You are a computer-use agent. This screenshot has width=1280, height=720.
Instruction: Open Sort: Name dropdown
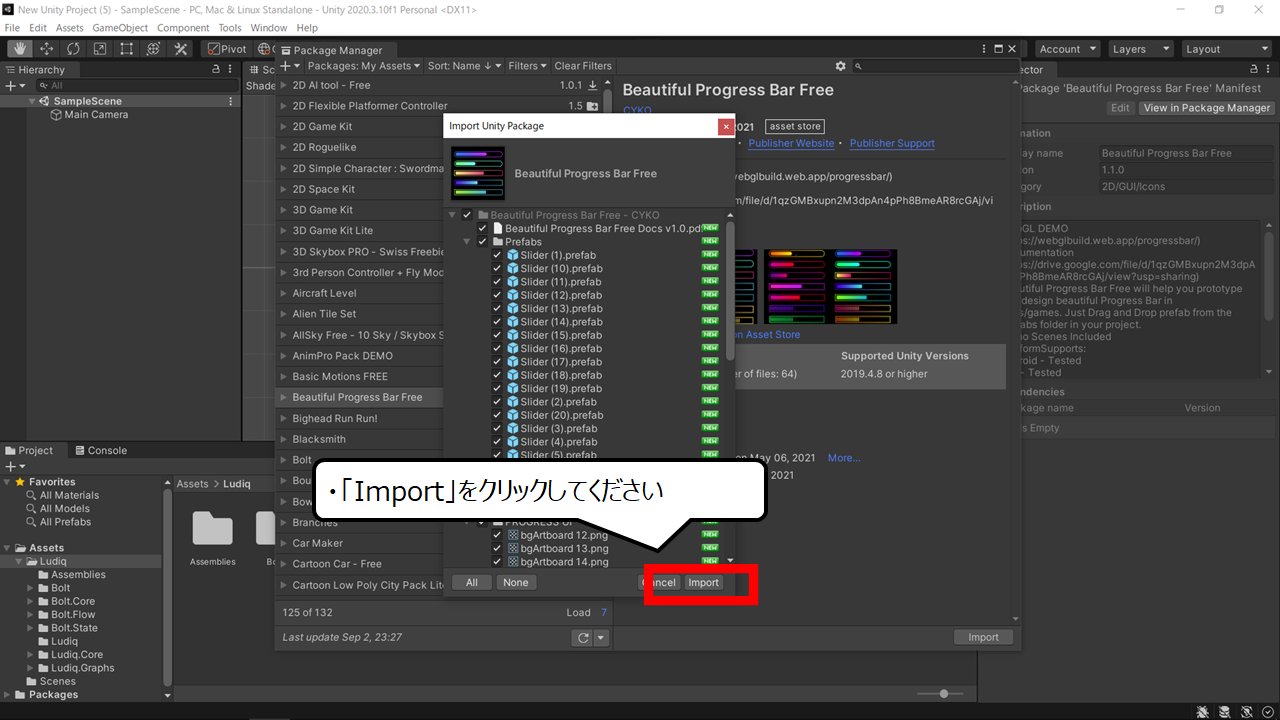pyautogui.click(x=464, y=66)
